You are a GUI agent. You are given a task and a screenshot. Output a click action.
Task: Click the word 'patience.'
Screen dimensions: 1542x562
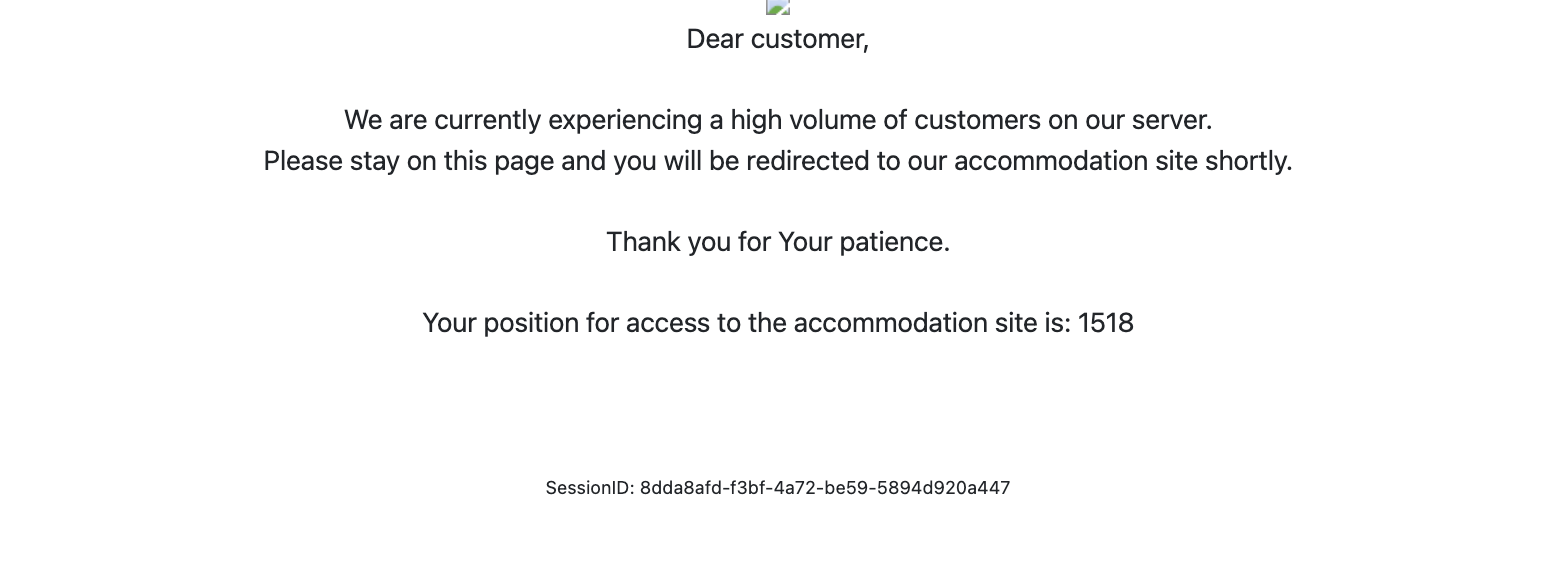click(x=894, y=242)
